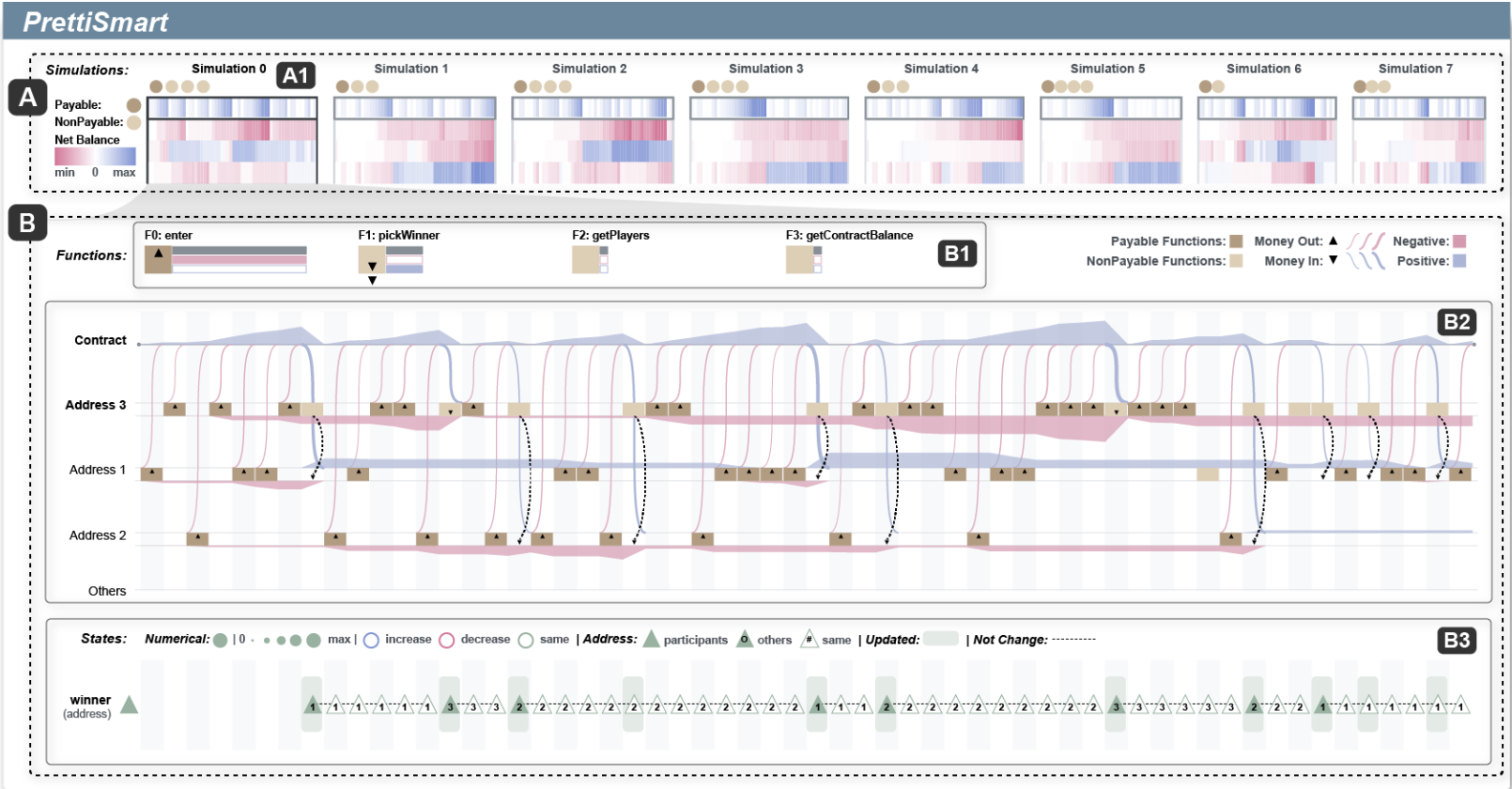Screen dimensions: 1512x789
Task: Click the Payable Functions brown swatch
Action: pyautogui.click(x=1236, y=241)
